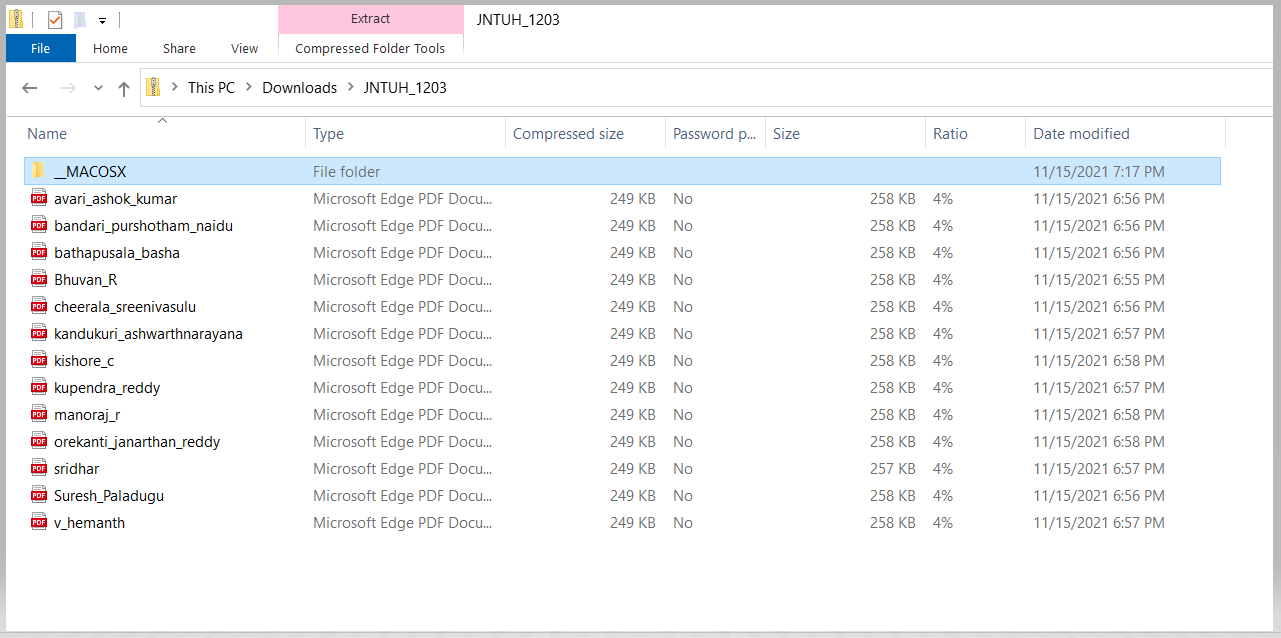Sort files by Date modified column
The image size is (1281, 638).
[1081, 134]
